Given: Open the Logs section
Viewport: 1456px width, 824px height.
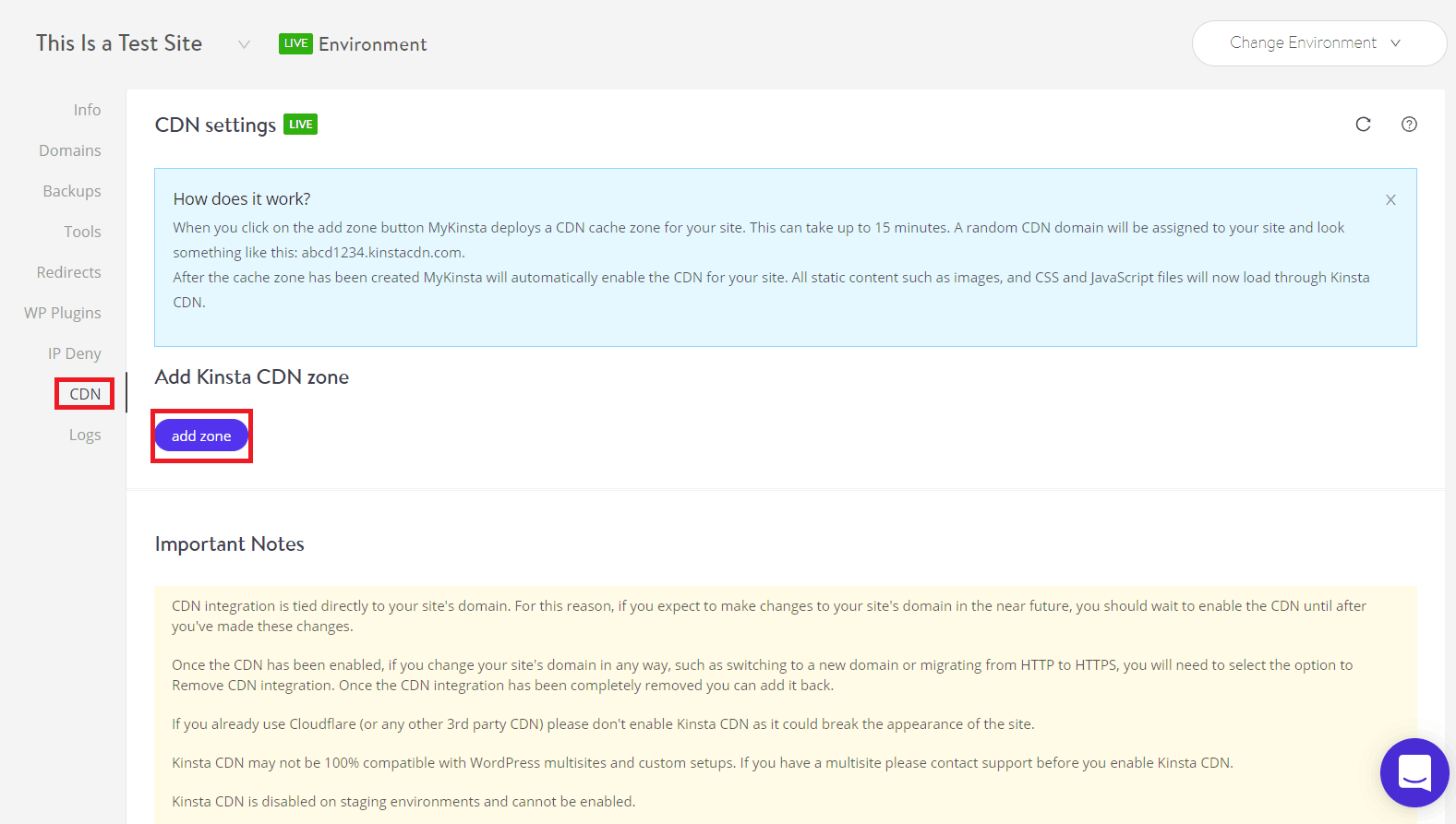Looking at the screenshot, I should click(85, 435).
